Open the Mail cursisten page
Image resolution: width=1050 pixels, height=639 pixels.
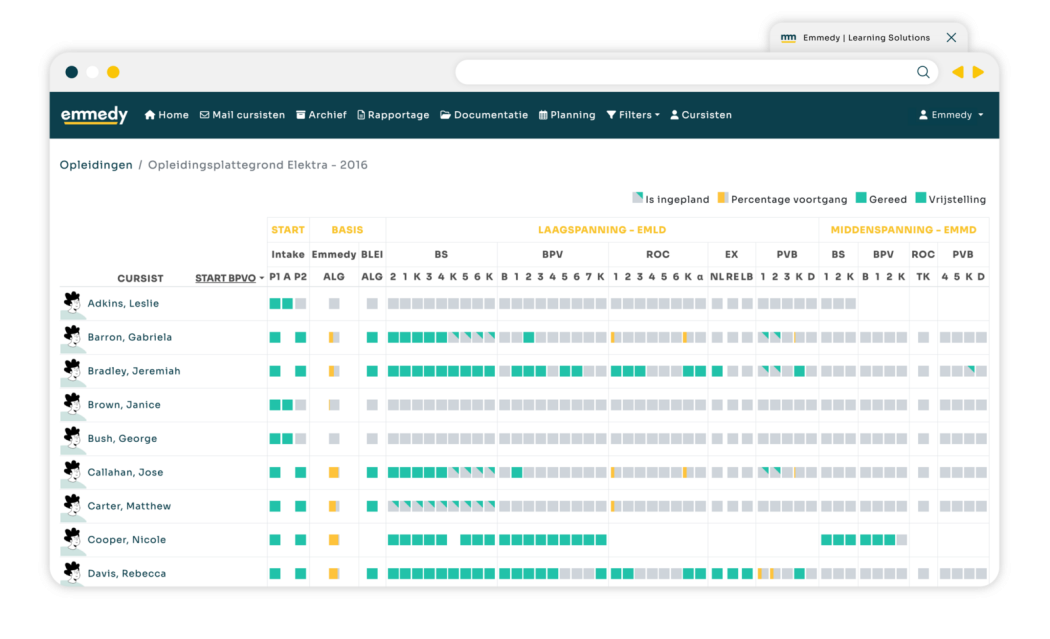[x=242, y=115]
